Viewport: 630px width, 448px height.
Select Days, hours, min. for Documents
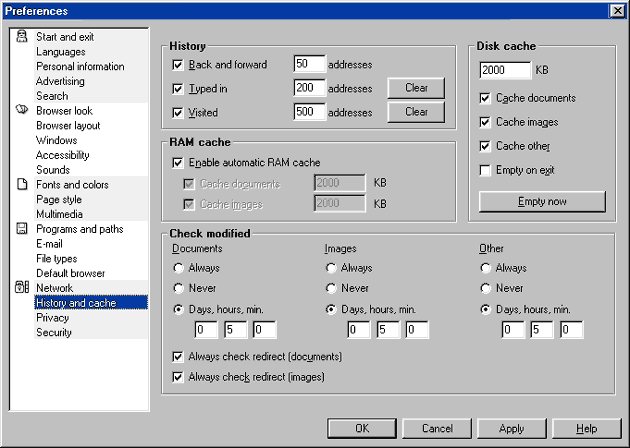click(x=178, y=309)
